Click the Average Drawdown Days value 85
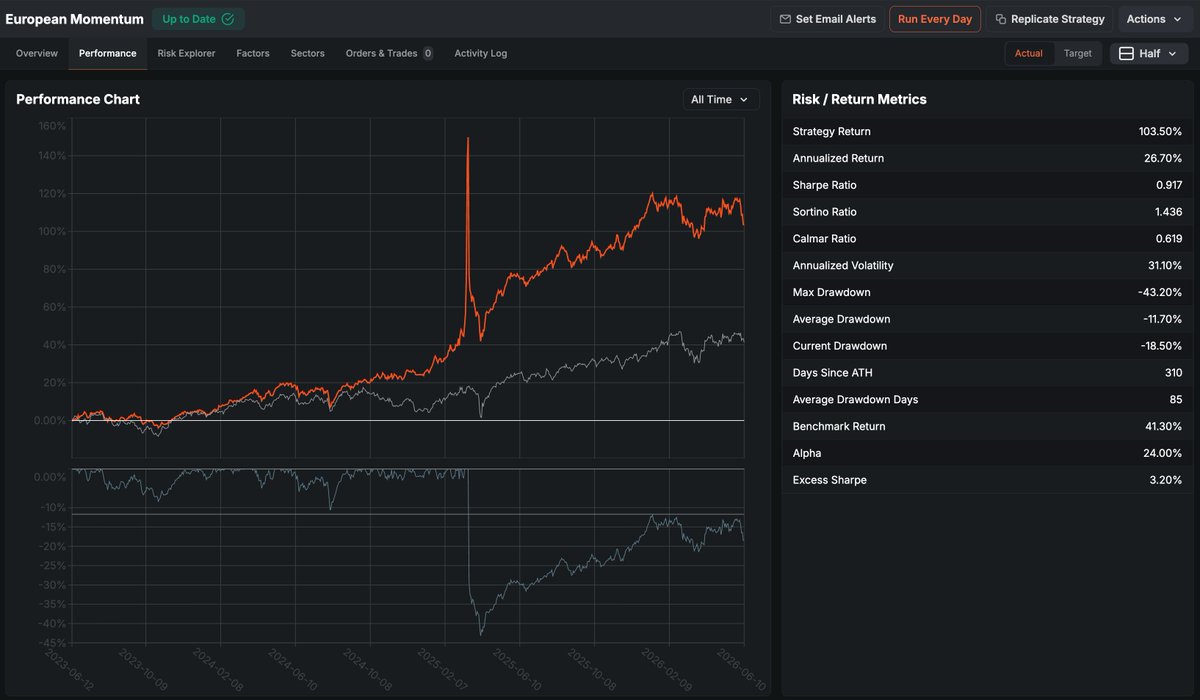This screenshot has height=700, width=1200. pyautogui.click(x=1176, y=400)
